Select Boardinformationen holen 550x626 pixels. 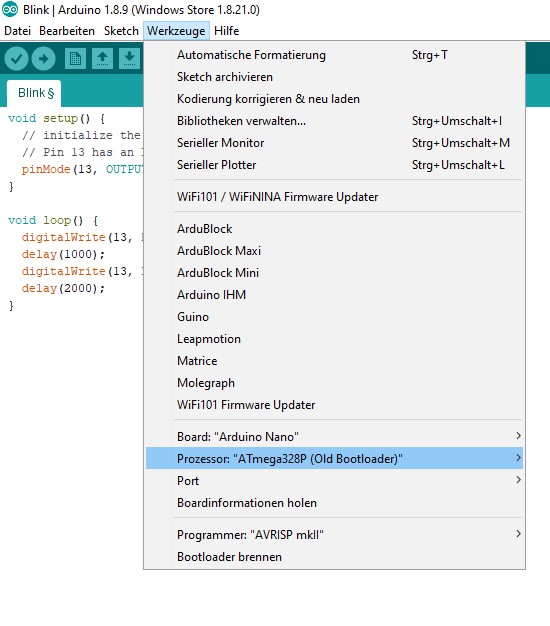pos(334,503)
